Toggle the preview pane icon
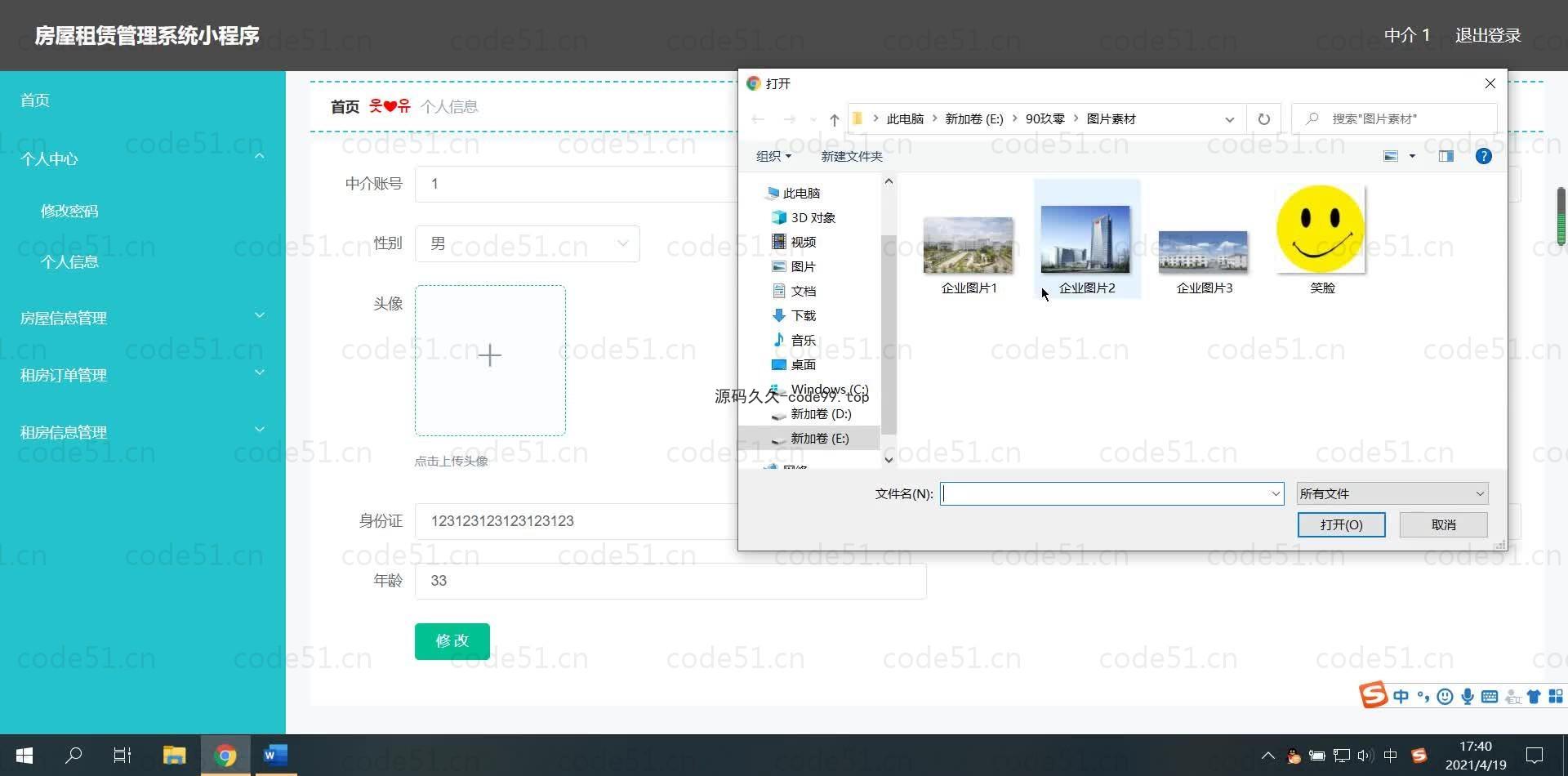 tap(1446, 156)
